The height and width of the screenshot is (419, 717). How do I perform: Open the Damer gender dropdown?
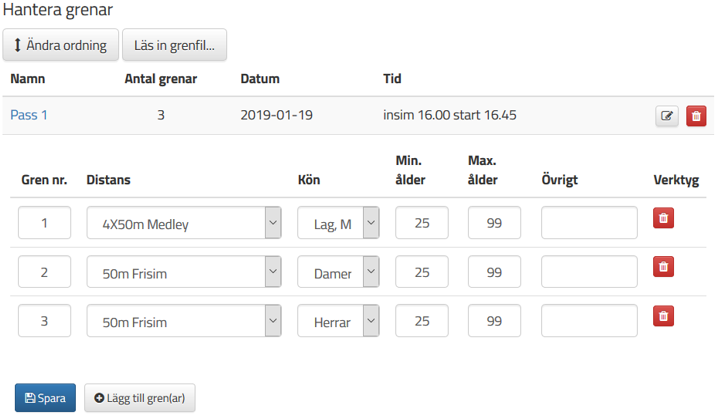(x=338, y=272)
